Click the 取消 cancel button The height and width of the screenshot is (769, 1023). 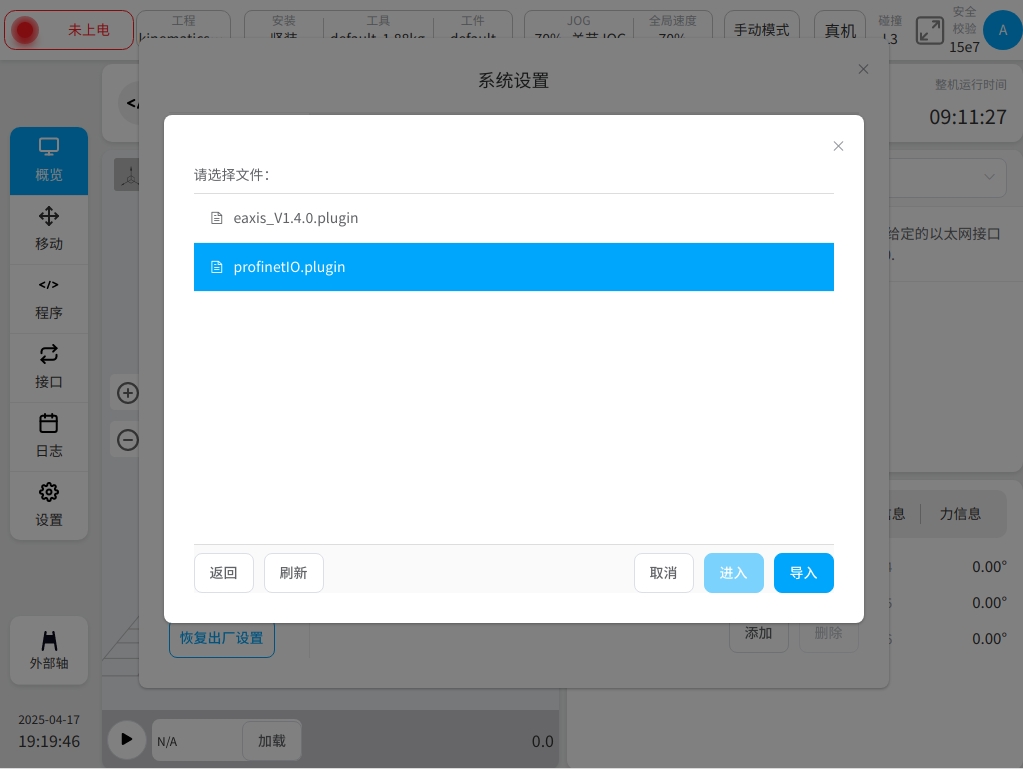(663, 573)
